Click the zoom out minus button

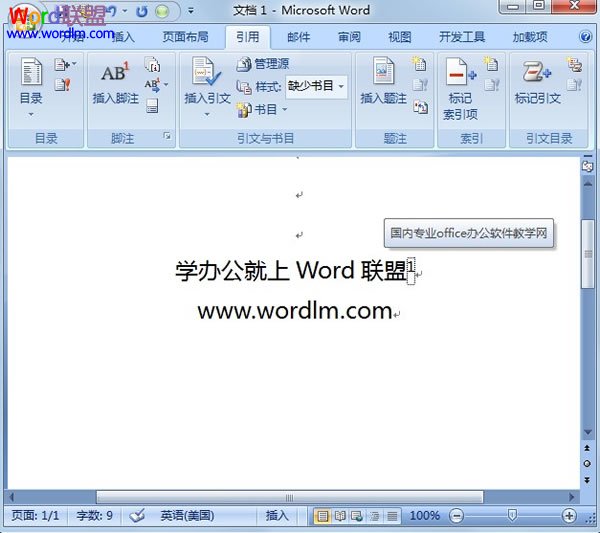coord(456,516)
